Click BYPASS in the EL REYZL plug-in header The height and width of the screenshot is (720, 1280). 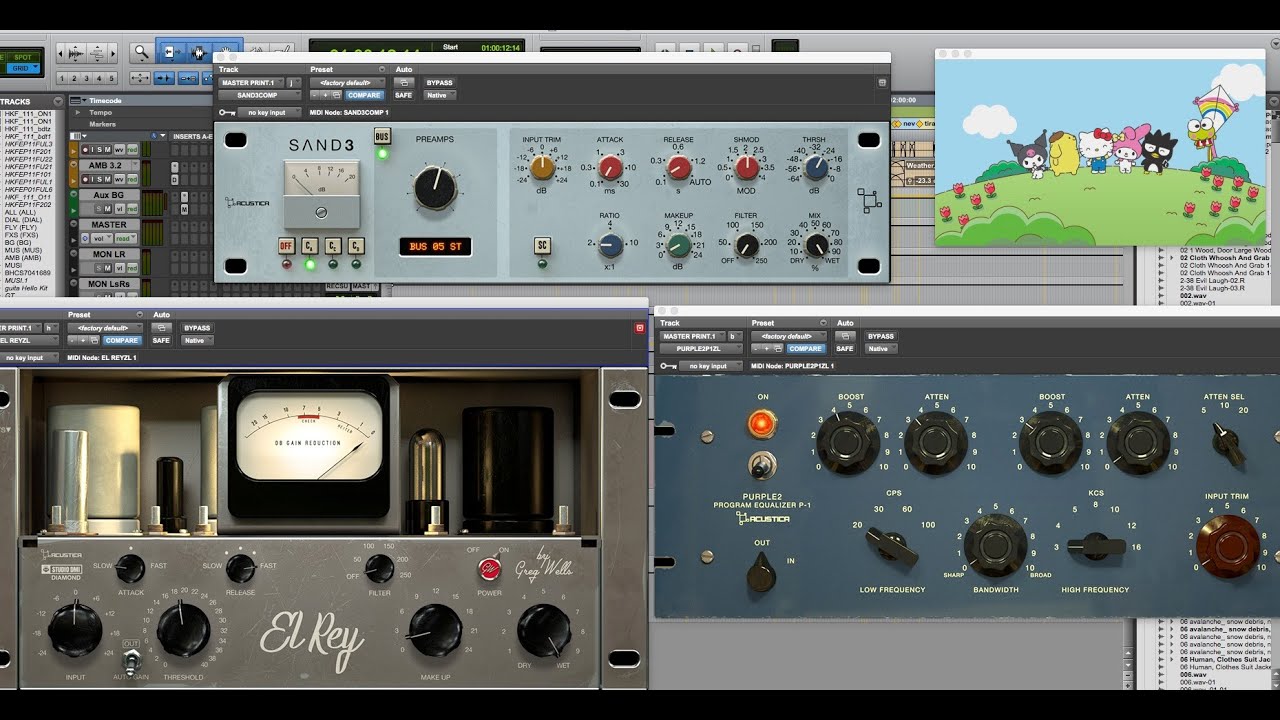197,328
